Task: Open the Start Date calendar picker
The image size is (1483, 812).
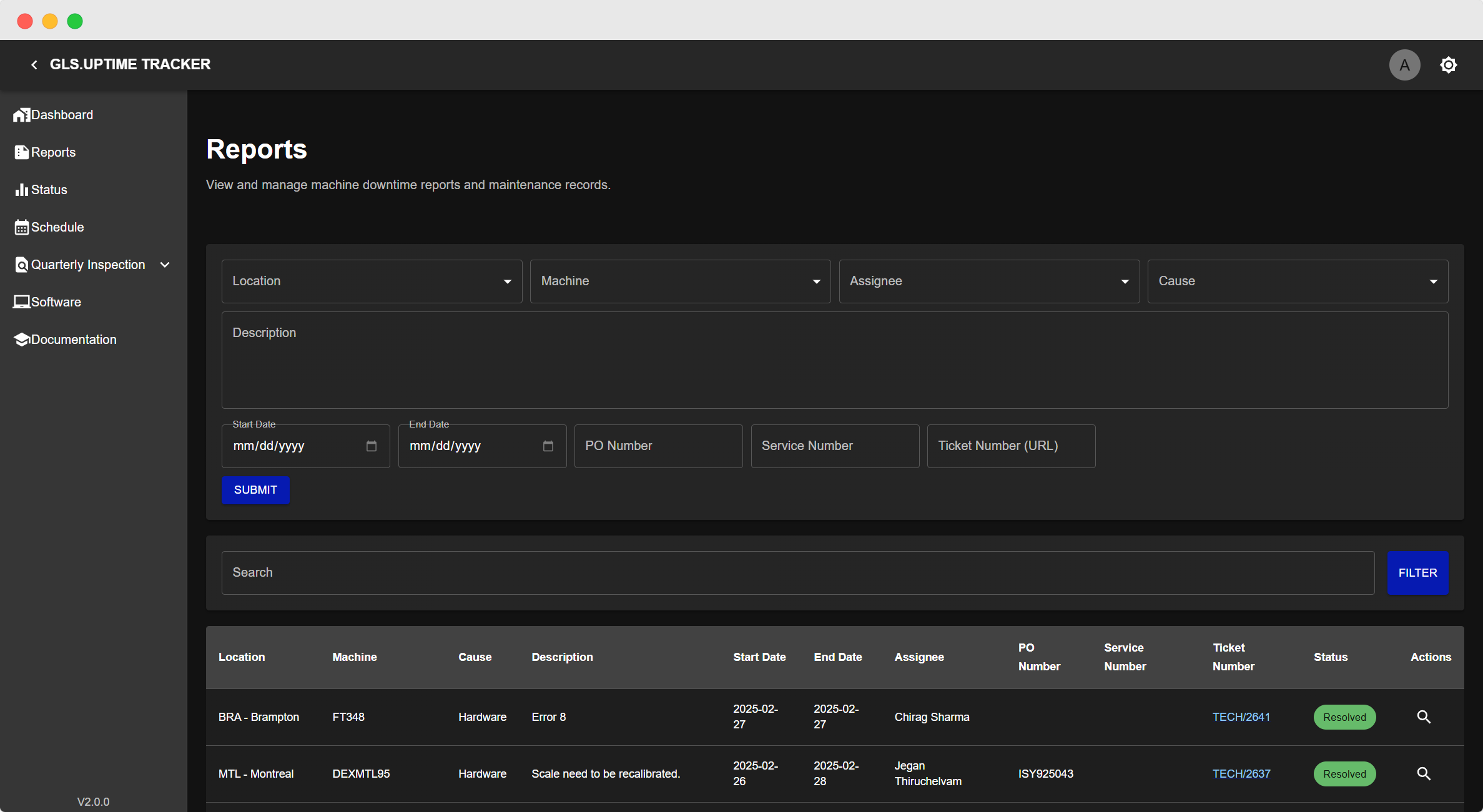Action: (371, 446)
